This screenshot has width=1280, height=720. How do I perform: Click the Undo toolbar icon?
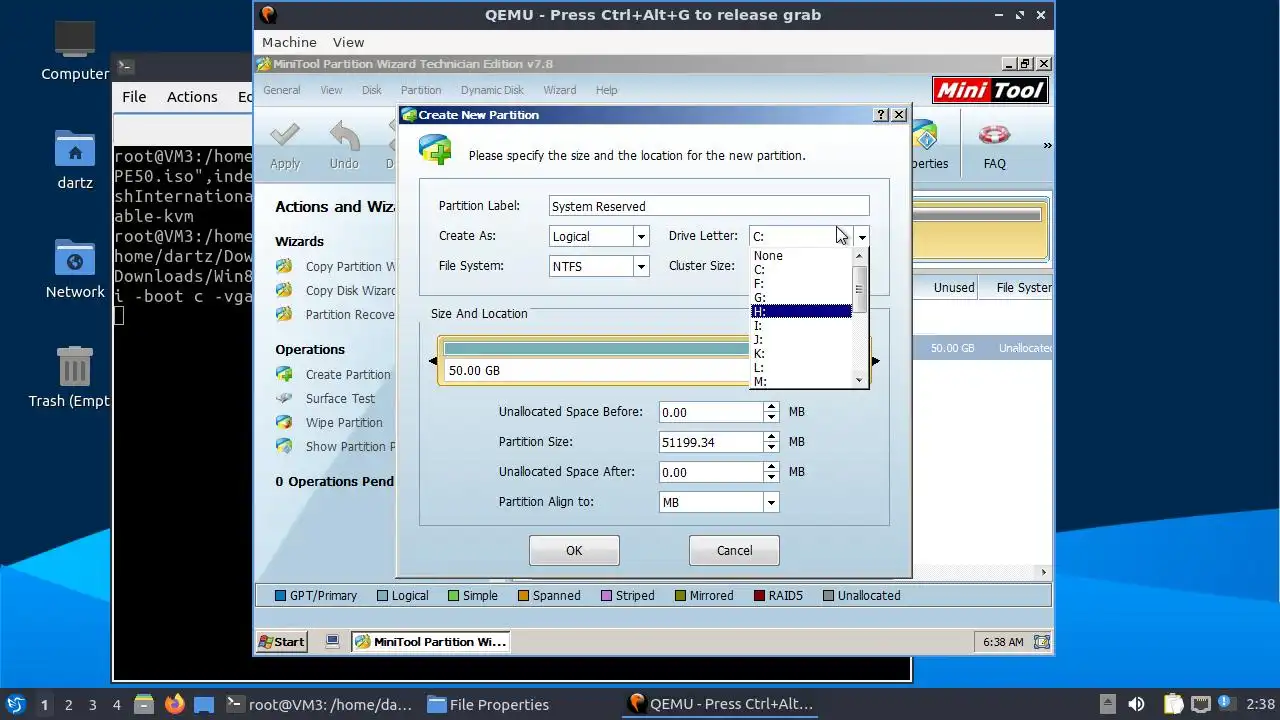(x=344, y=135)
